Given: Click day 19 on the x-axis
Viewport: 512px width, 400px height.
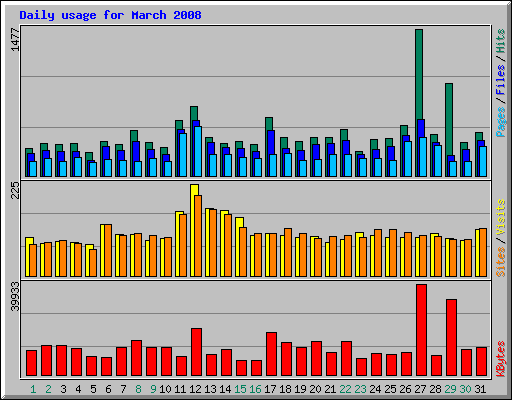Looking at the screenshot, I should (x=300, y=389).
